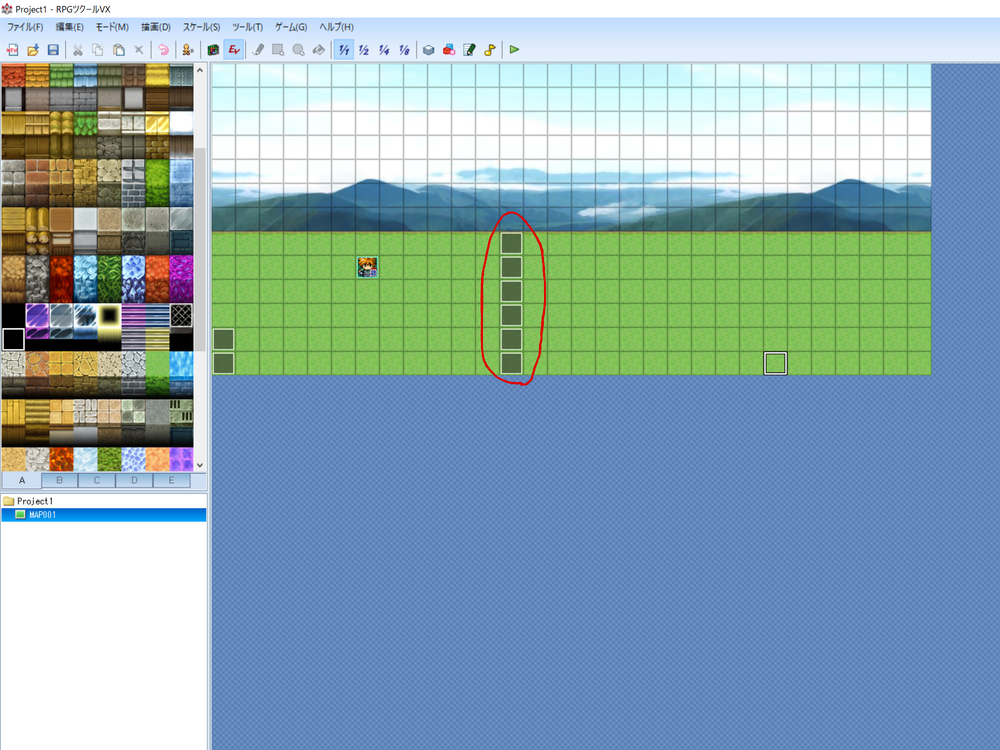Open the ヘルプ(H) menu

click(336, 27)
